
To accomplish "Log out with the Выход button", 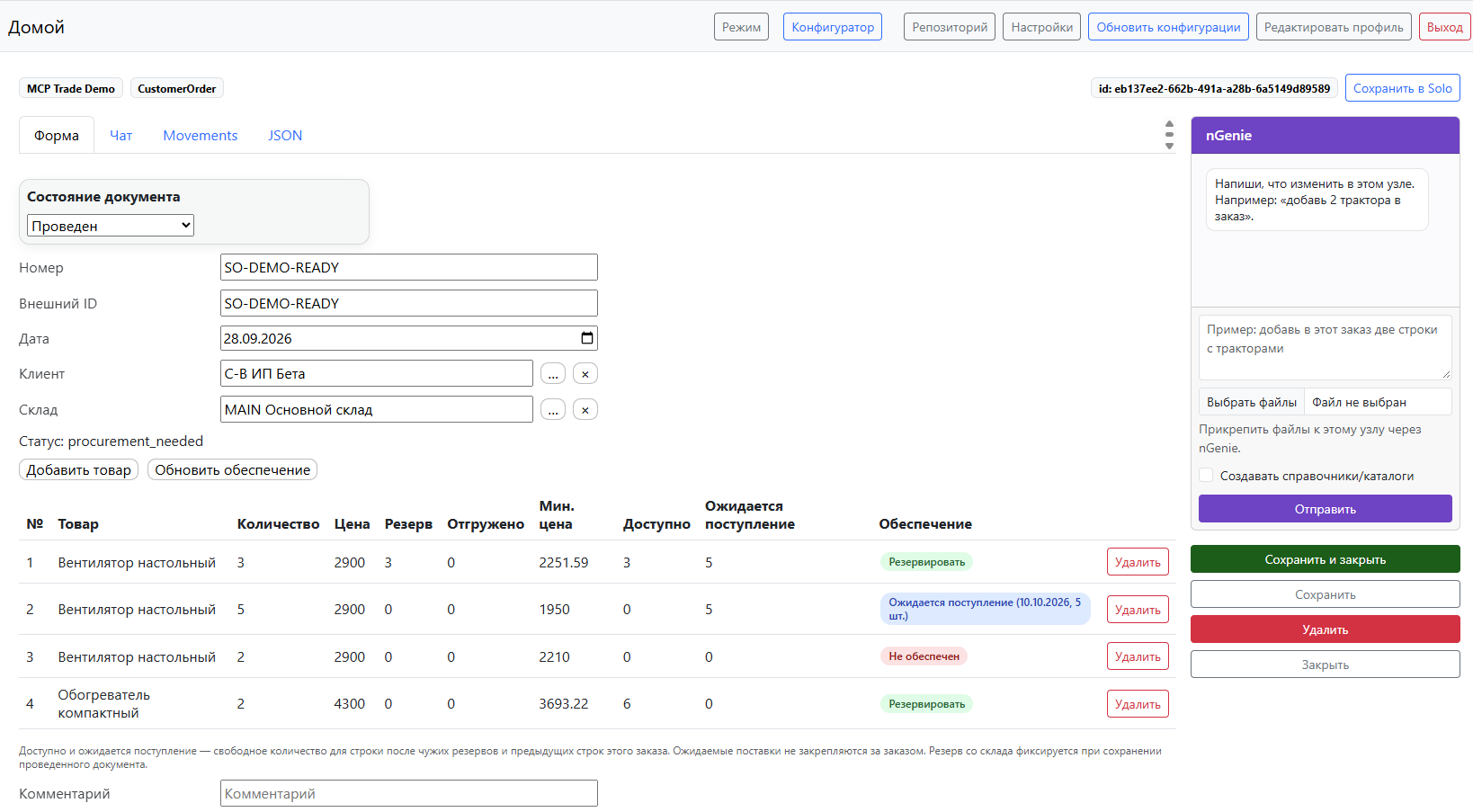I will pos(1445,27).
